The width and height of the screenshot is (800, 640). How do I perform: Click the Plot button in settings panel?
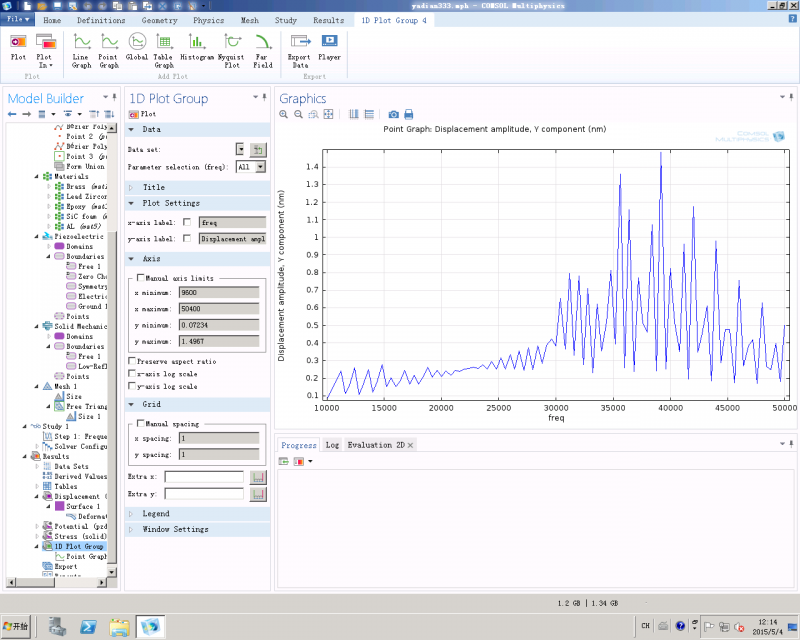pos(141,114)
